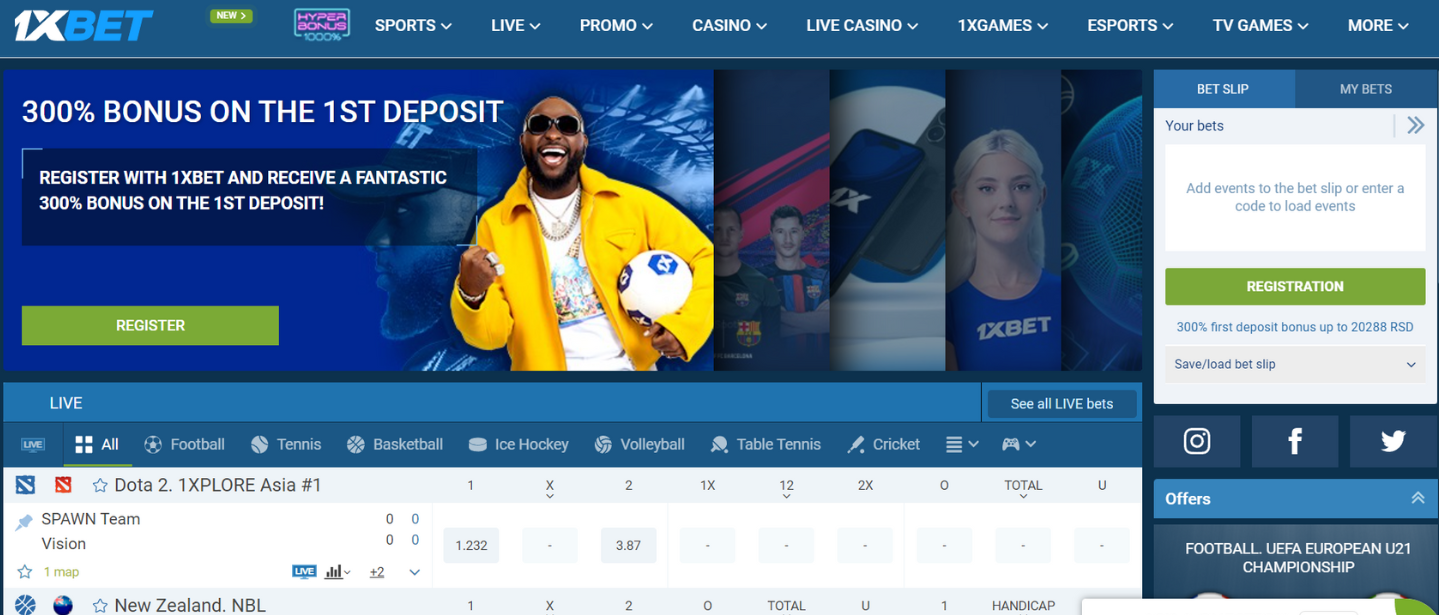Viewport: 1439px width, 615px height.
Task: Open the Facebook social link
Action: [x=1295, y=441]
